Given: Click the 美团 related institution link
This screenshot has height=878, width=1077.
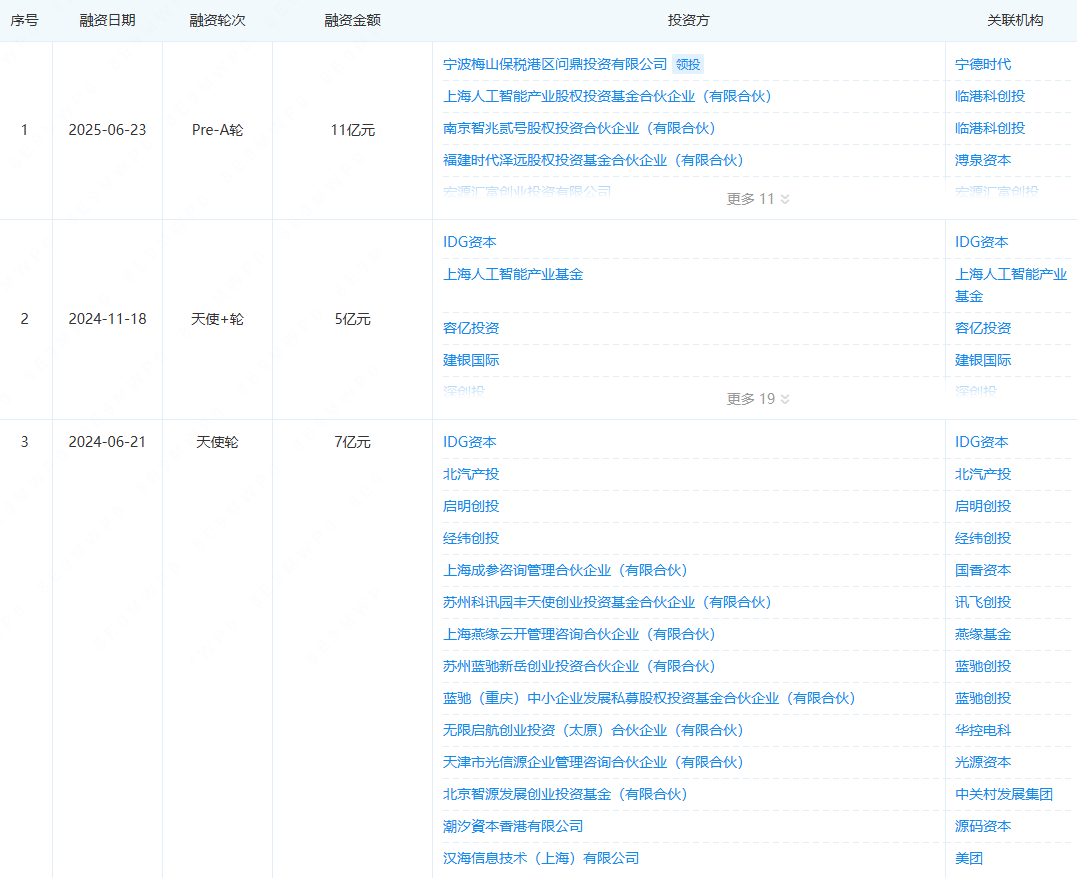Looking at the screenshot, I should [966, 857].
